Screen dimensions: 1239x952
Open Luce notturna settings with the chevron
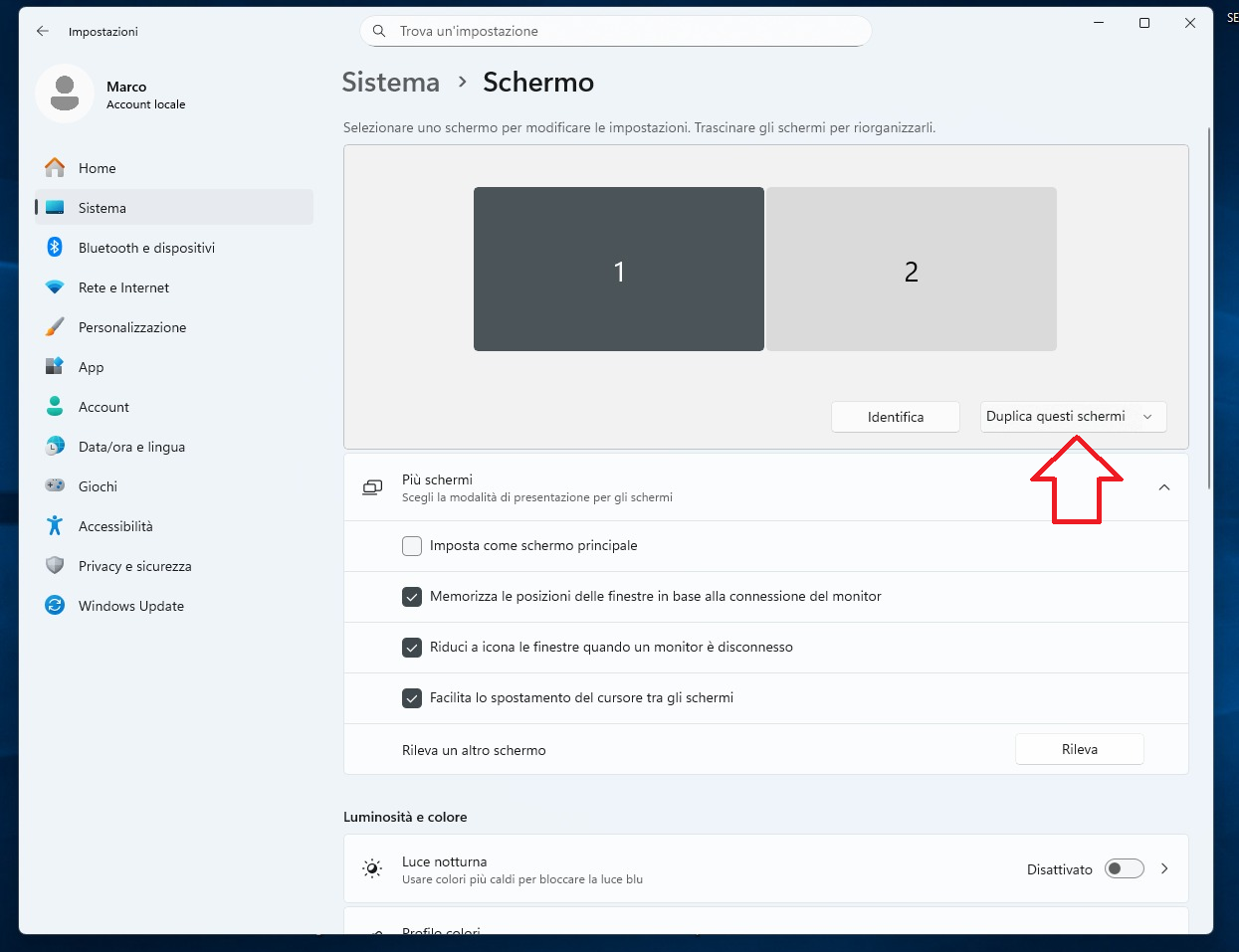coord(1164,869)
